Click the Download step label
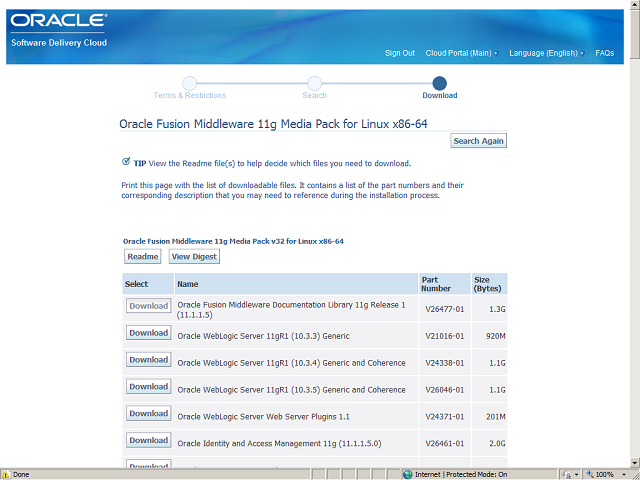The image size is (640, 480). (440, 95)
